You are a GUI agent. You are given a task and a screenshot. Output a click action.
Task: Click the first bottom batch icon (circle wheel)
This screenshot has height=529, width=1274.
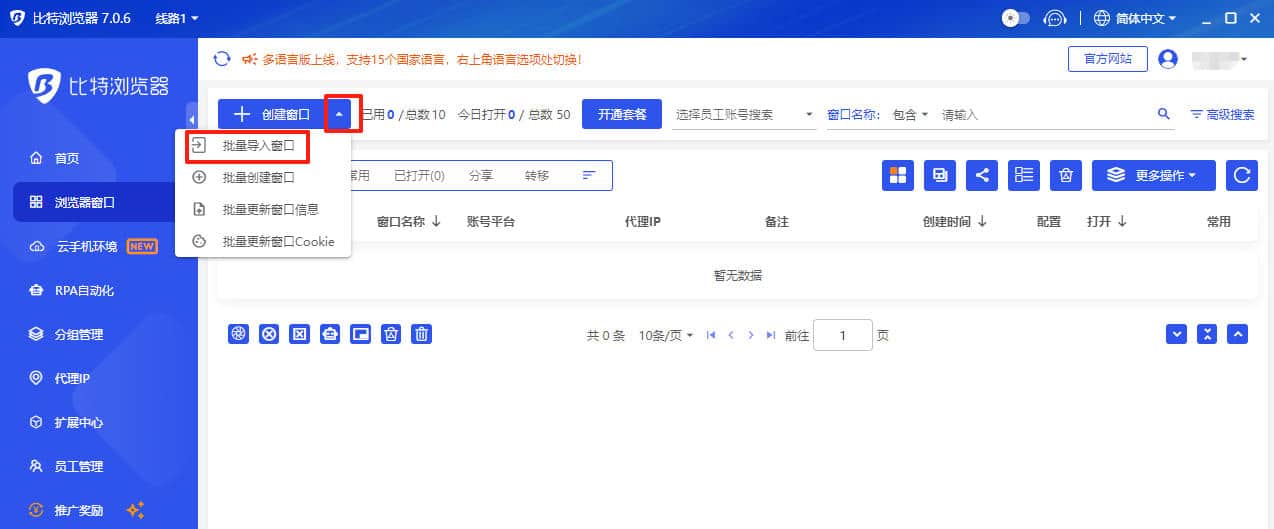(238, 334)
